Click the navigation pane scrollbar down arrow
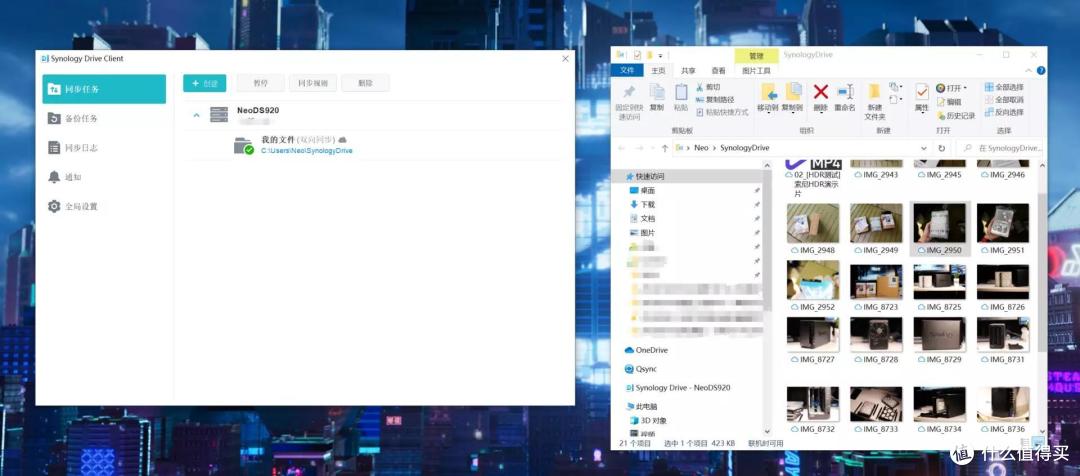Screen dimensions: 1080x476 coord(767,434)
